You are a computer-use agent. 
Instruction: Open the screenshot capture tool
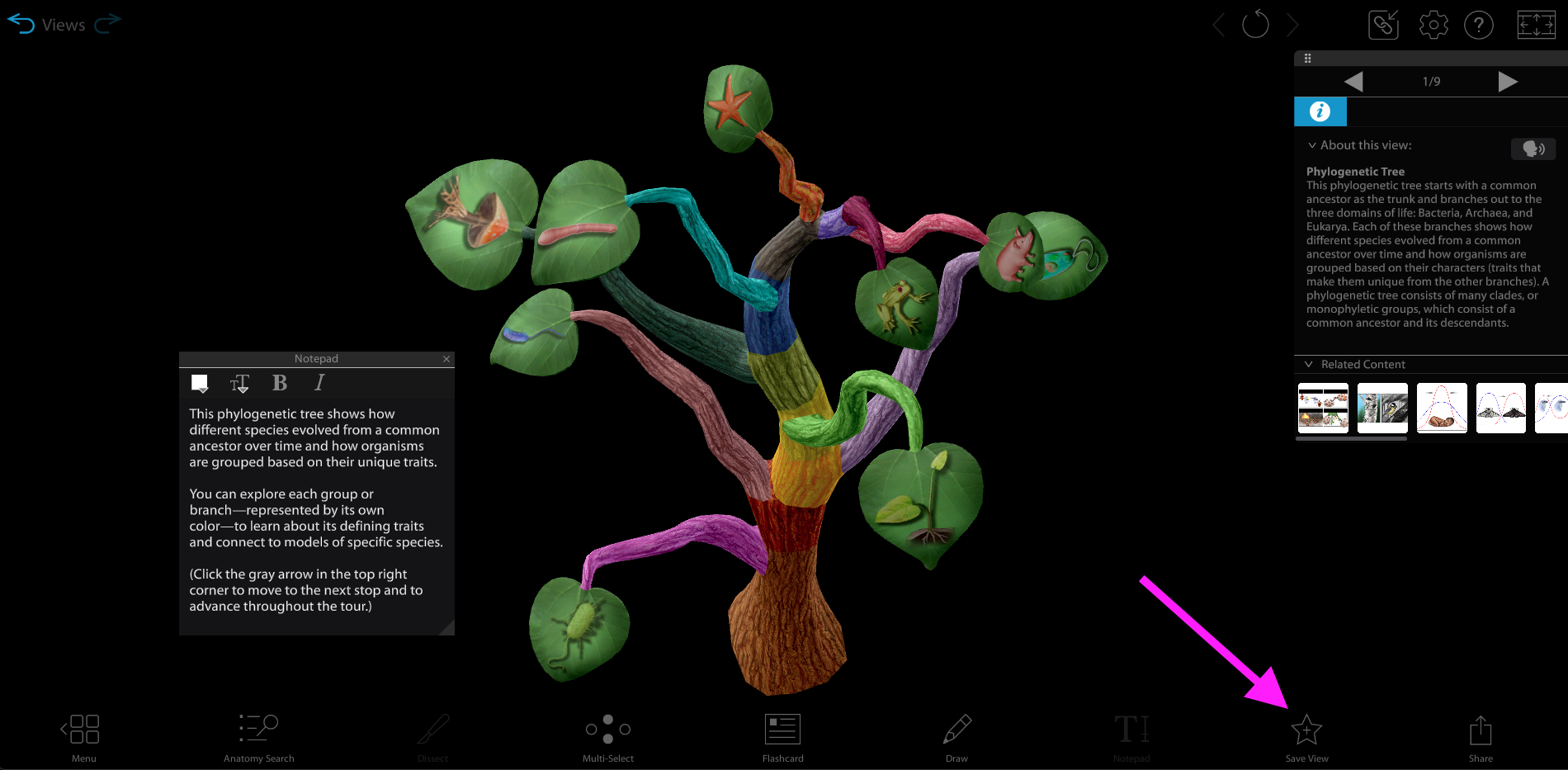tap(1383, 25)
